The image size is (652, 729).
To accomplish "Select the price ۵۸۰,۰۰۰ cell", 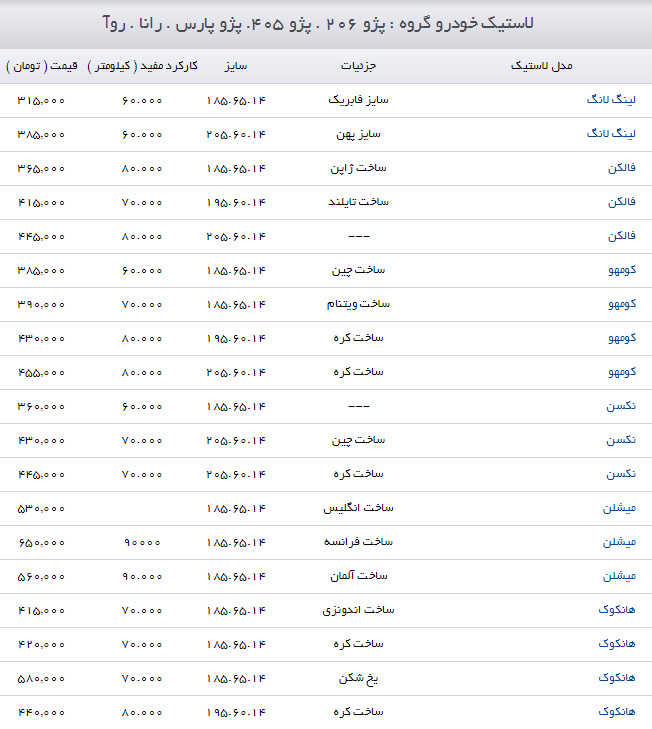I will (x=41, y=678).
